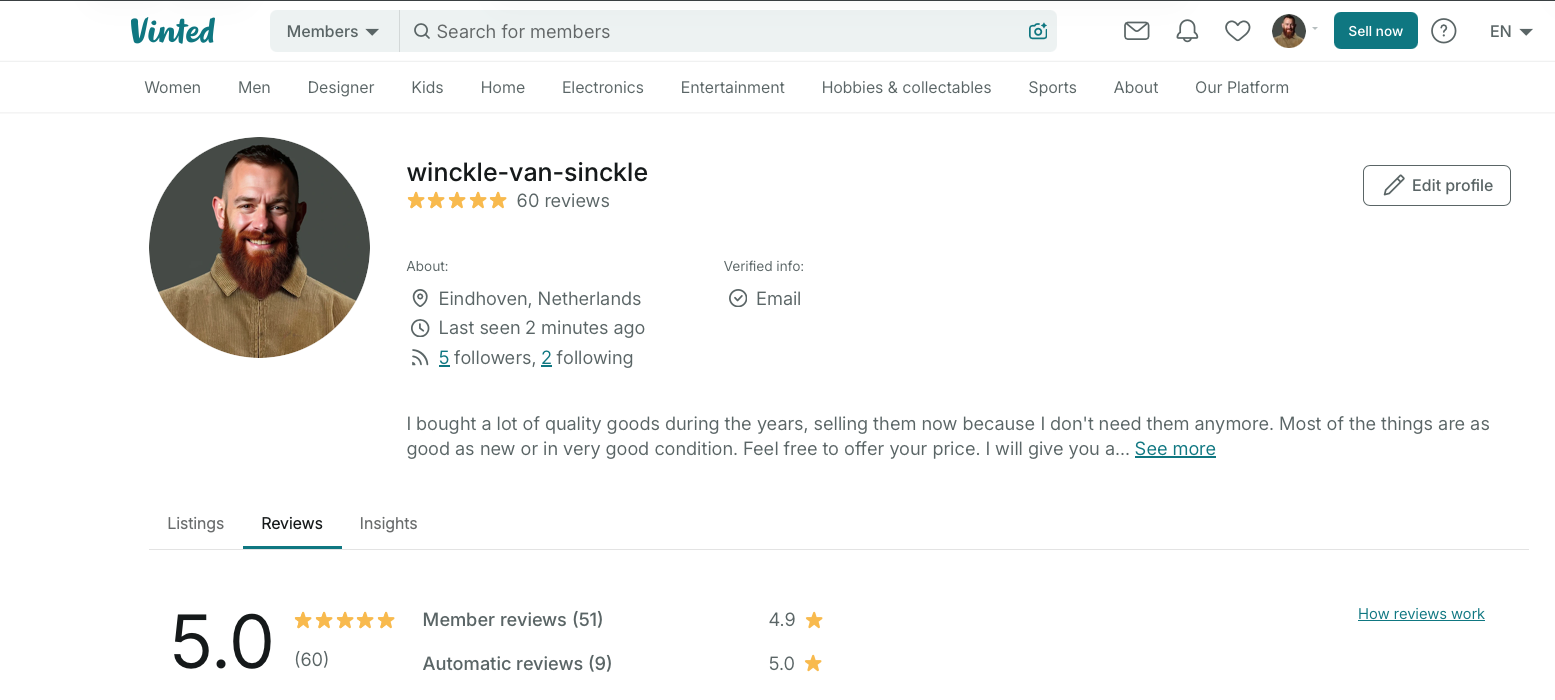Open favourites heart icon

1238,31
